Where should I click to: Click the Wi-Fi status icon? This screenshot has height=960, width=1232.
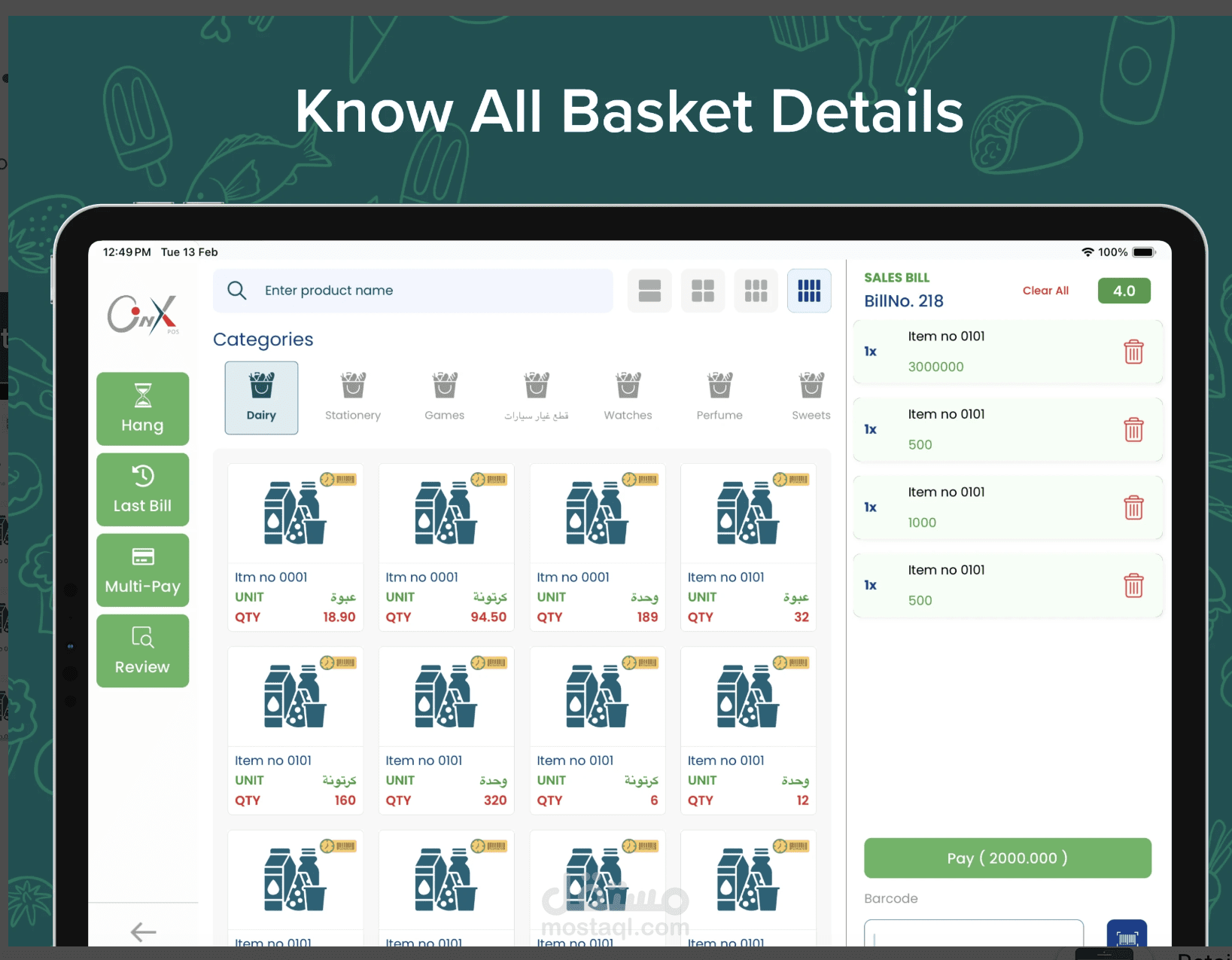(1088, 252)
